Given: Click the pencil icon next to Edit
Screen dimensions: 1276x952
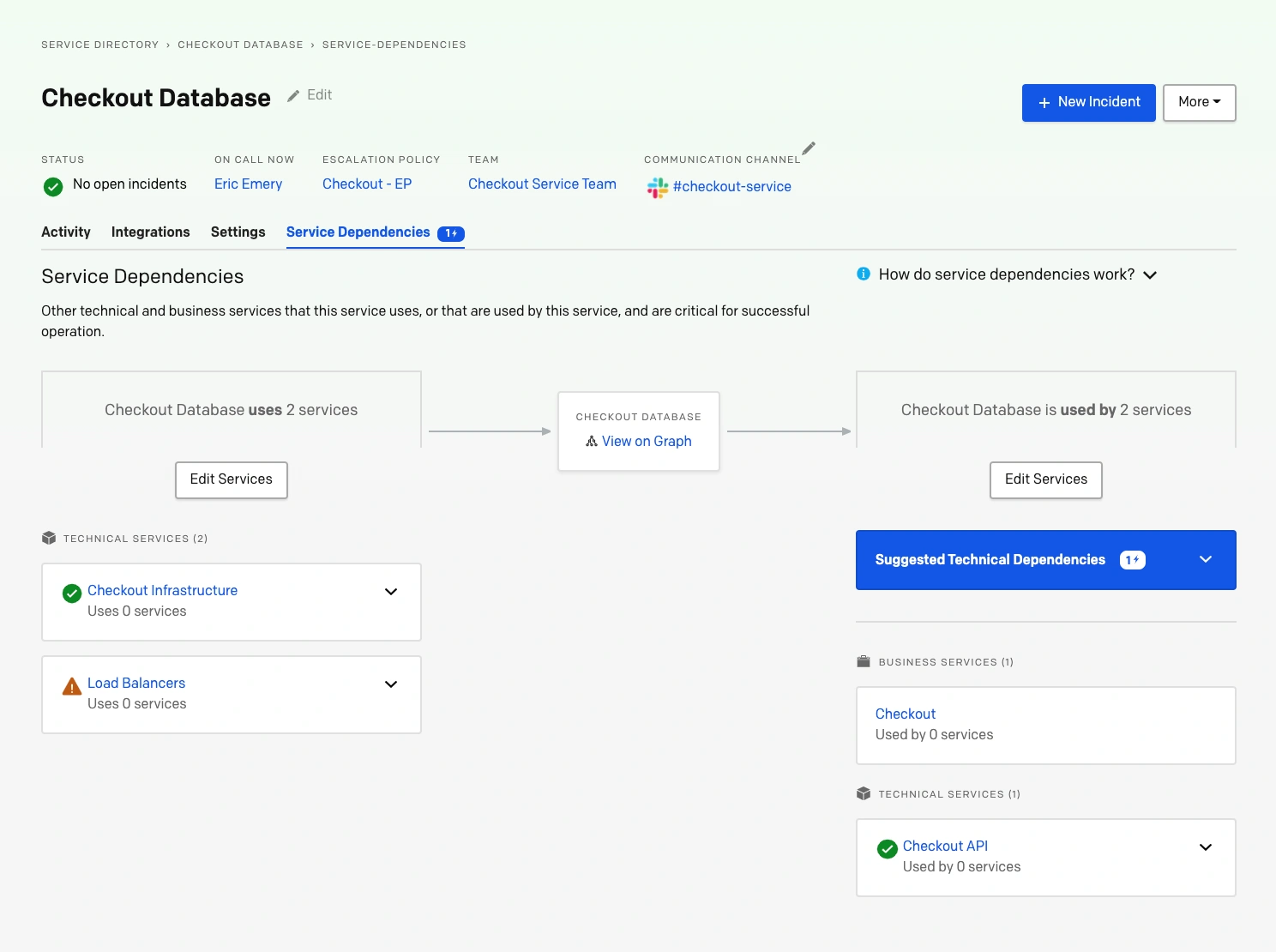Looking at the screenshot, I should [293, 96].
